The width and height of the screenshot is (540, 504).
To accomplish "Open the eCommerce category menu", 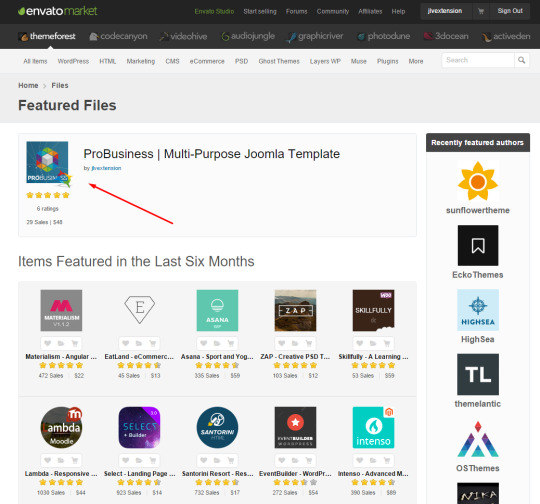I will [x=207, y=61].
